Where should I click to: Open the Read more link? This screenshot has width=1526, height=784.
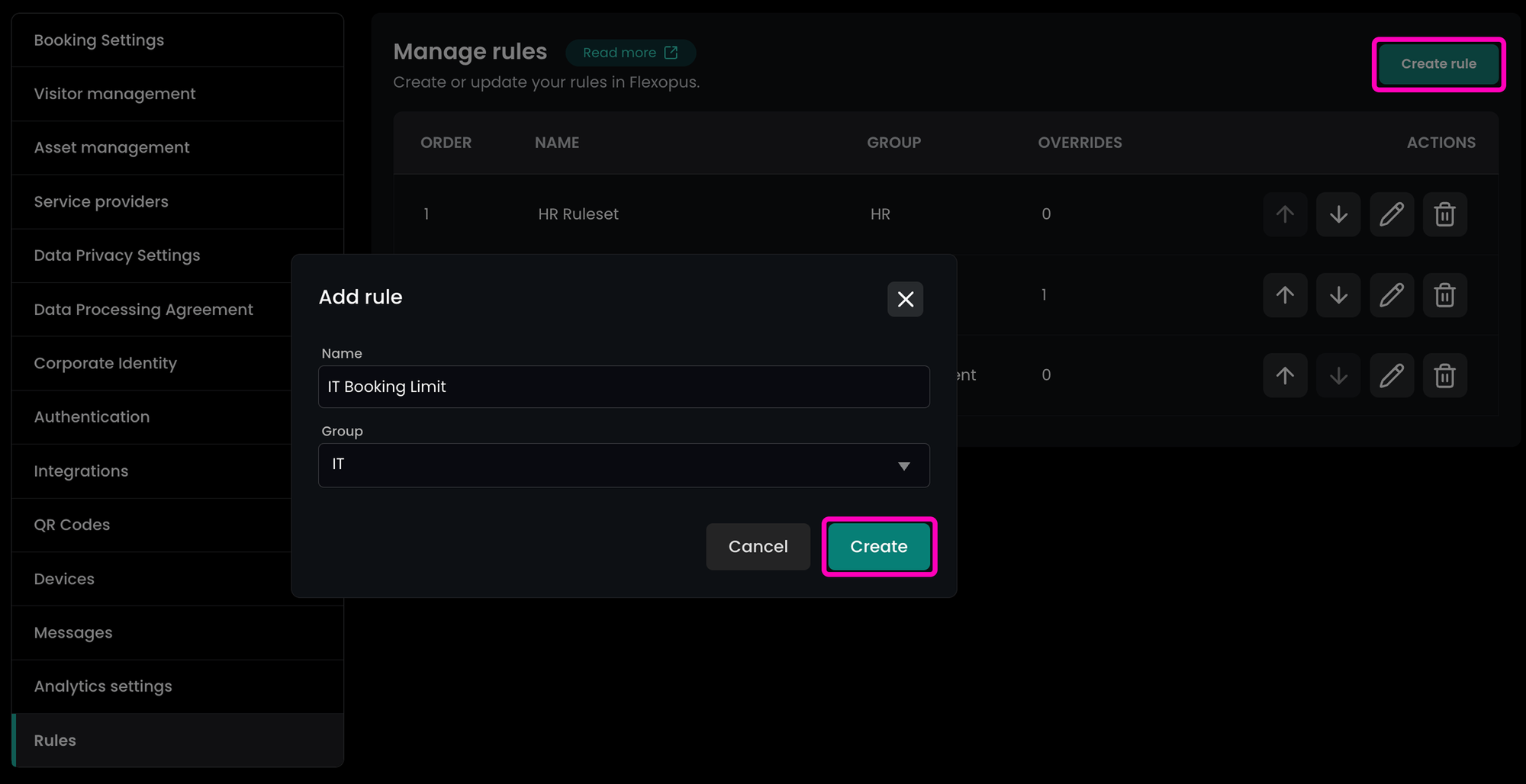(x=629, y=53)
